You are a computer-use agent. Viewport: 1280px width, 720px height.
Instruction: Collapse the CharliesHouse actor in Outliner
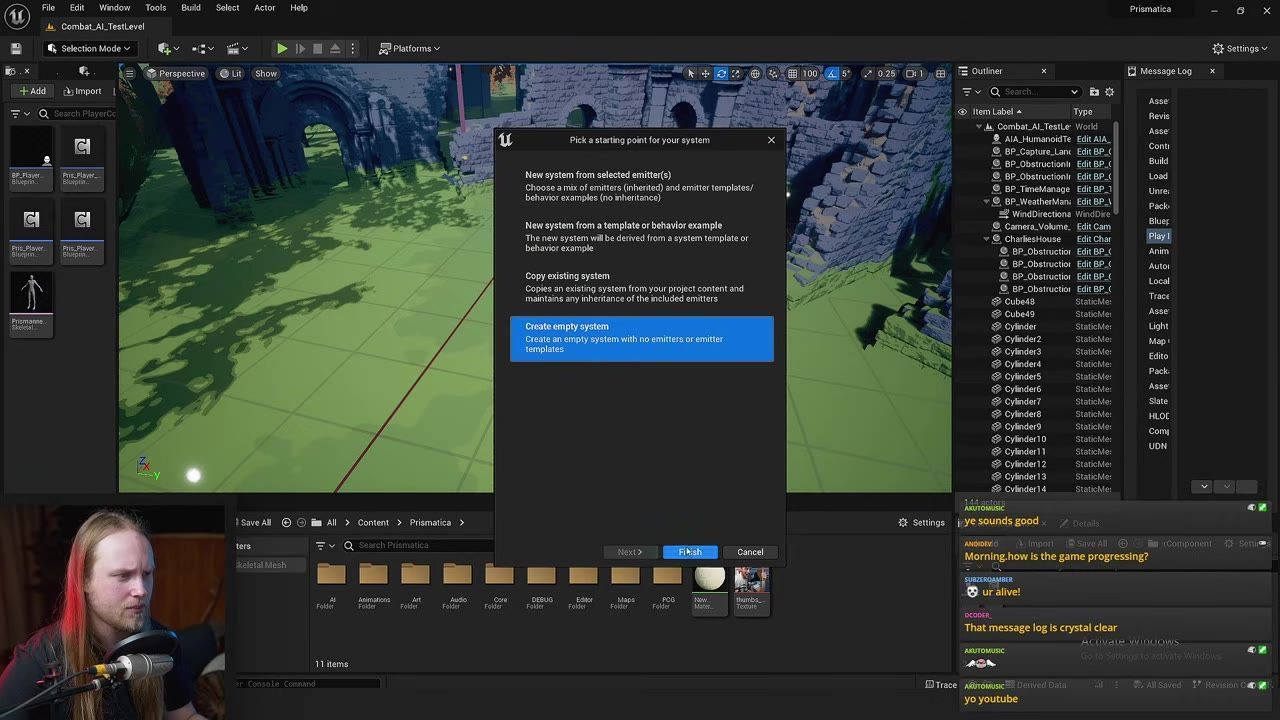(987, 239)
